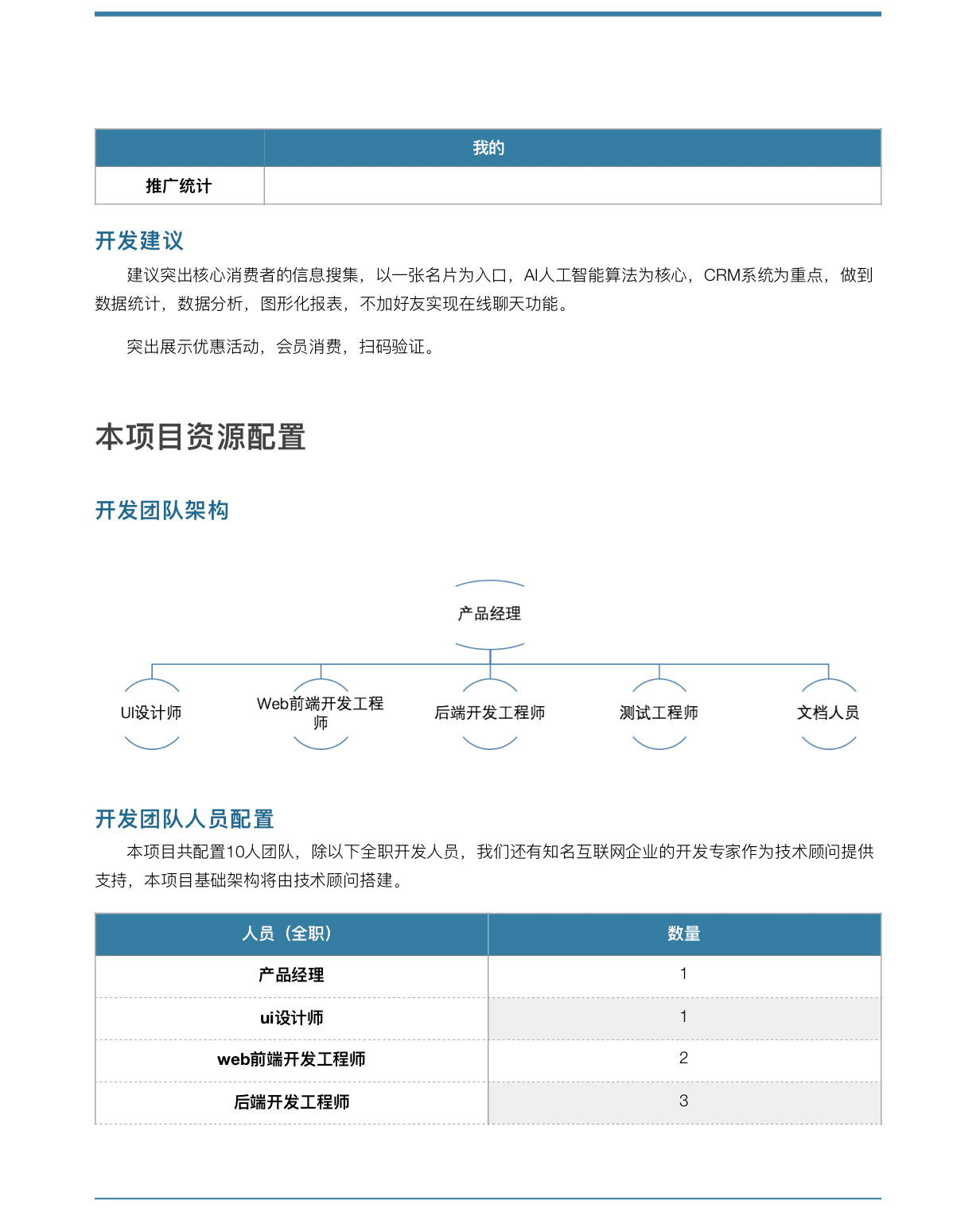Click the paragraph beginning 建议突出核心消费者
This screenshot has width=980, height=1212.
tap(484, 289)
